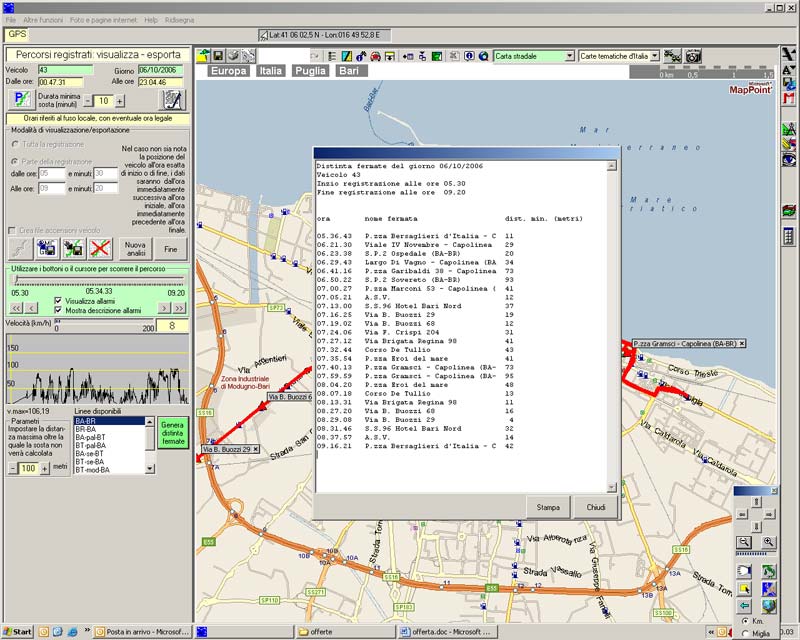Open the Altre funzioni menu

tap(43, 20)
